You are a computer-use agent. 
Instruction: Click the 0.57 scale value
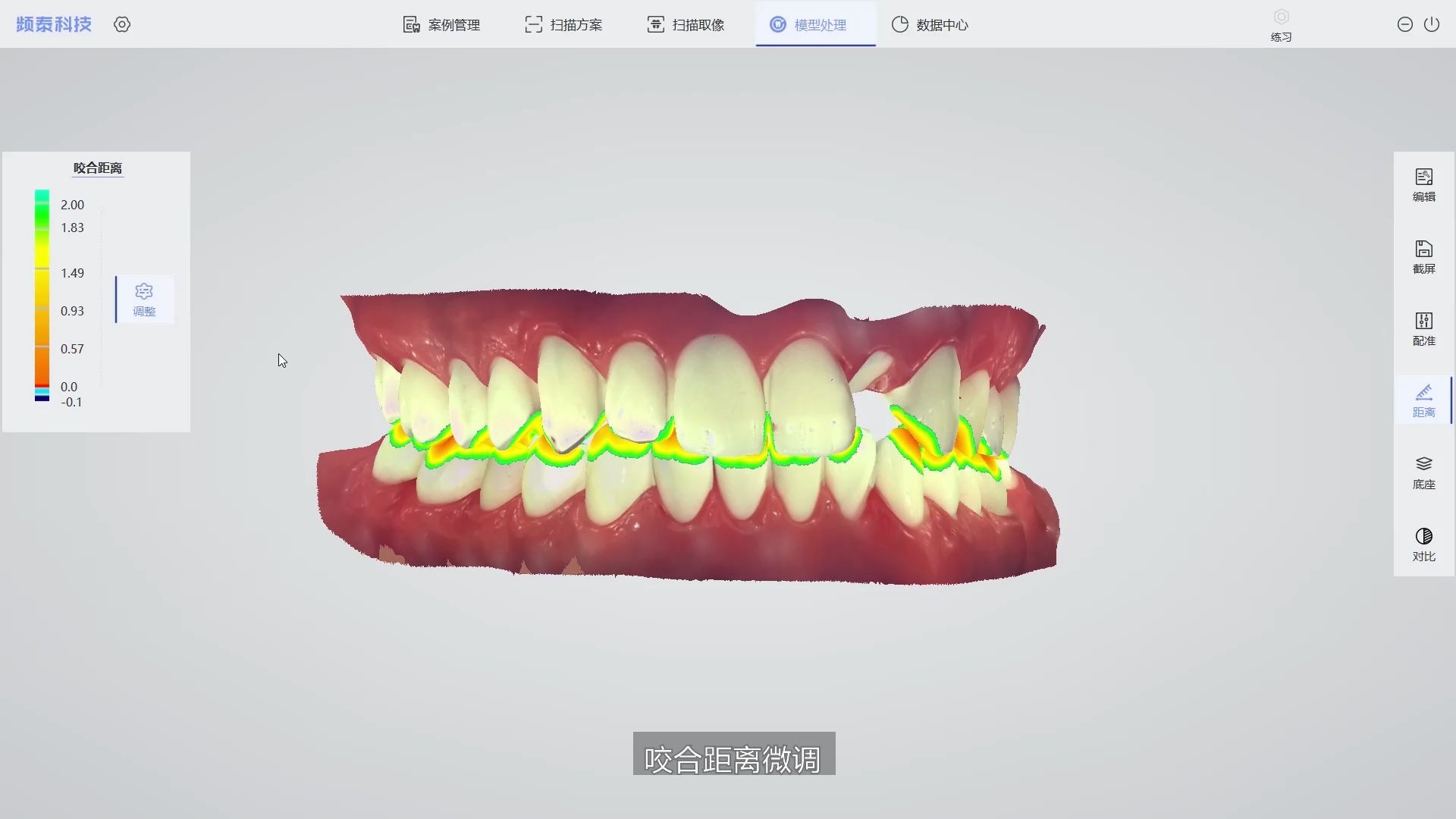click(72, 349)
